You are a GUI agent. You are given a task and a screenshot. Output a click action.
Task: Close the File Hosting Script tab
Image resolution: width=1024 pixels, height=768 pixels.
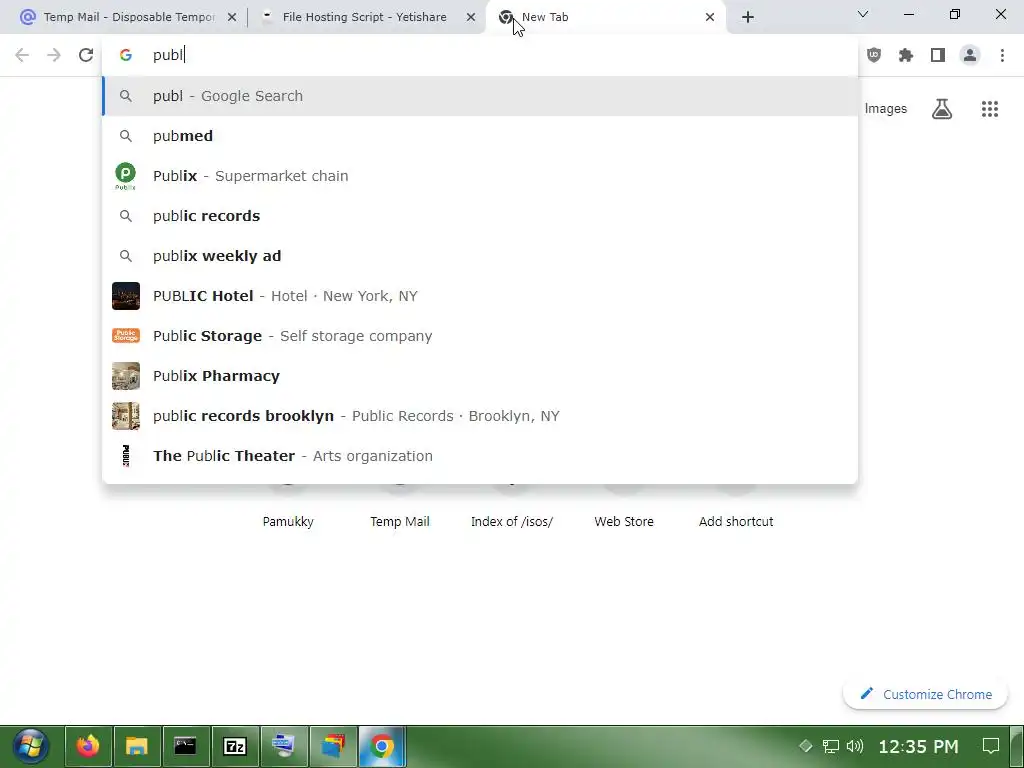[471, 17]
